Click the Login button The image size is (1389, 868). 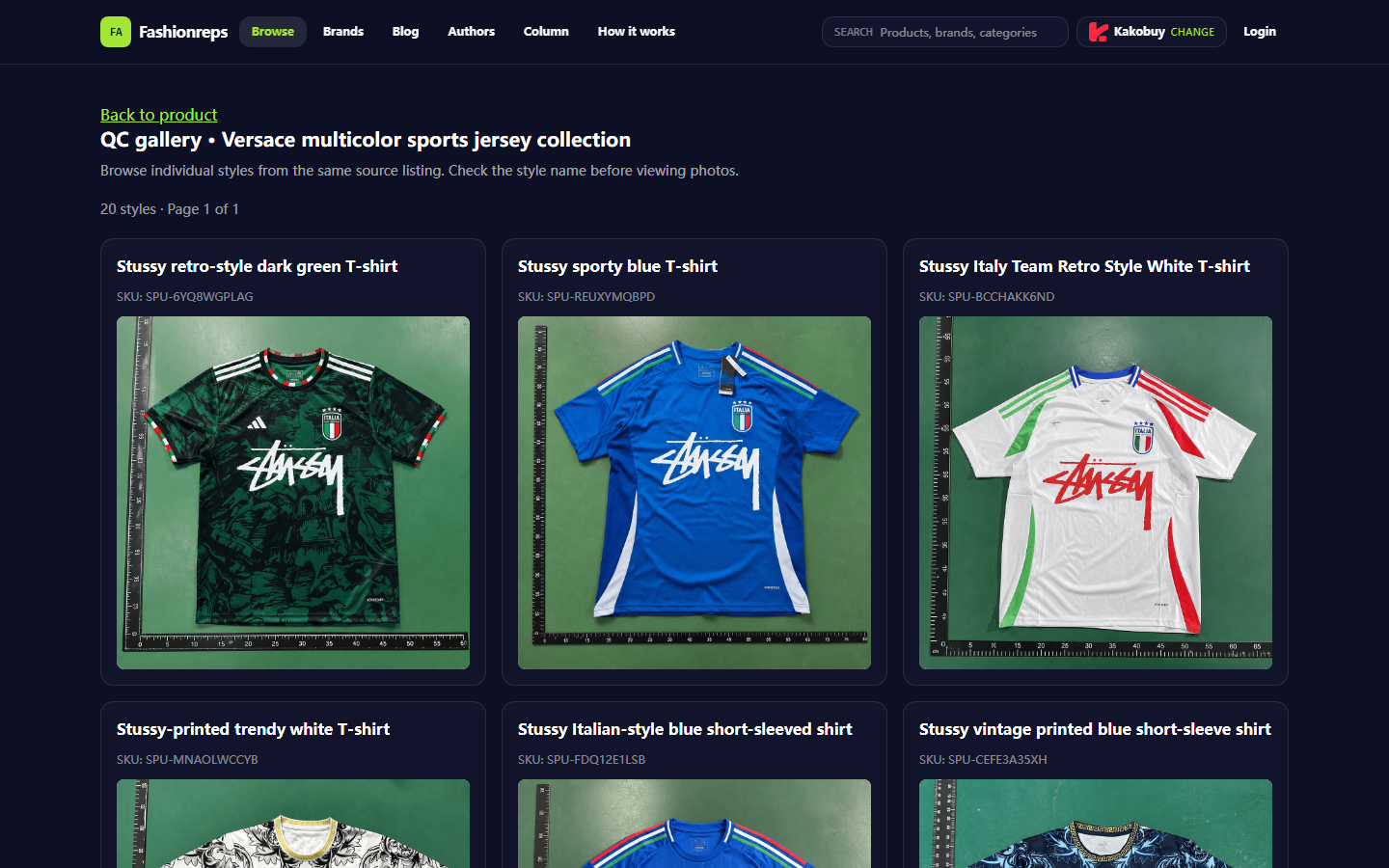[1260, 32]
